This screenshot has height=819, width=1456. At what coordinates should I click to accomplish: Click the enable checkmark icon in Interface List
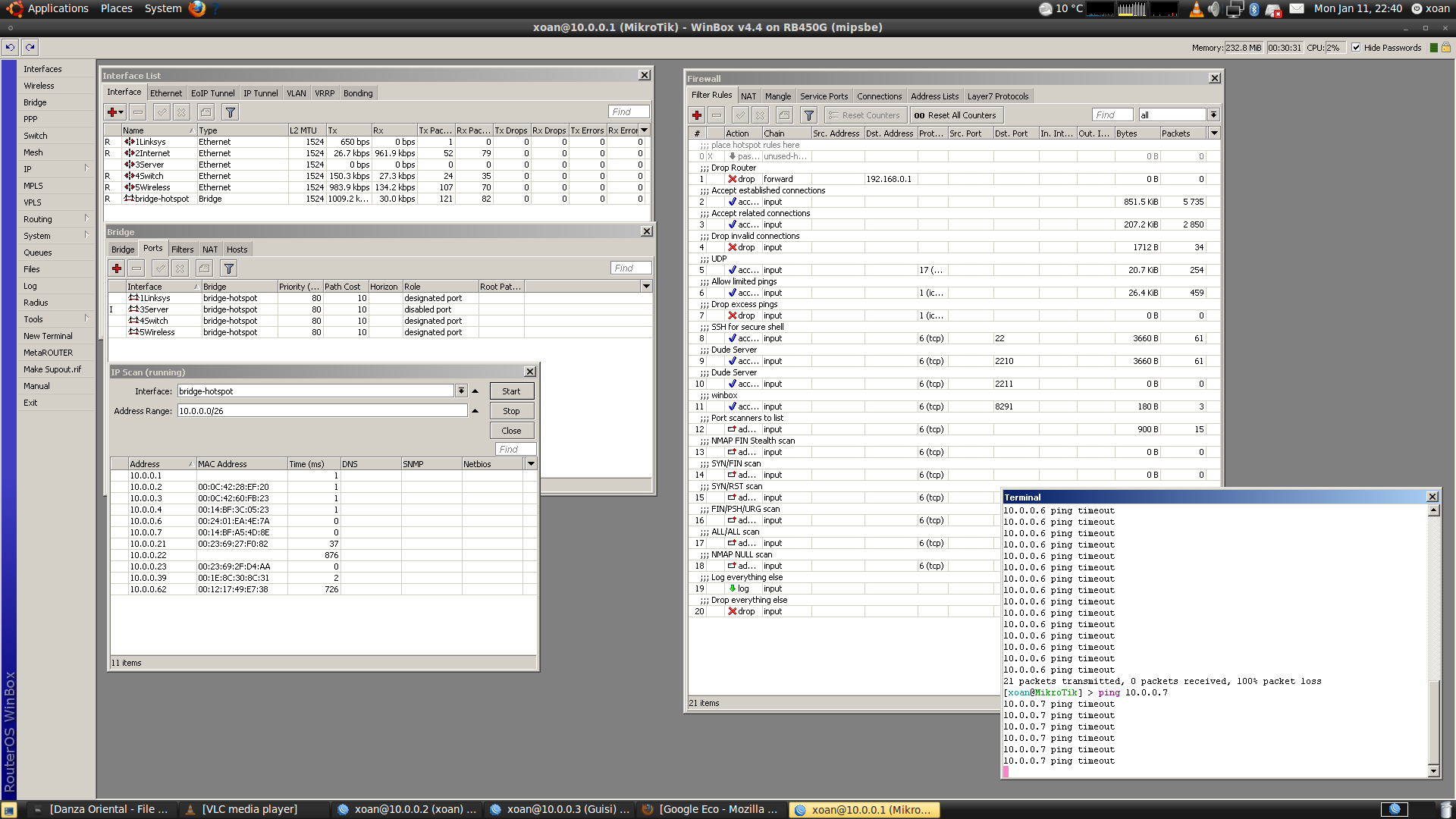coord(162,112)
